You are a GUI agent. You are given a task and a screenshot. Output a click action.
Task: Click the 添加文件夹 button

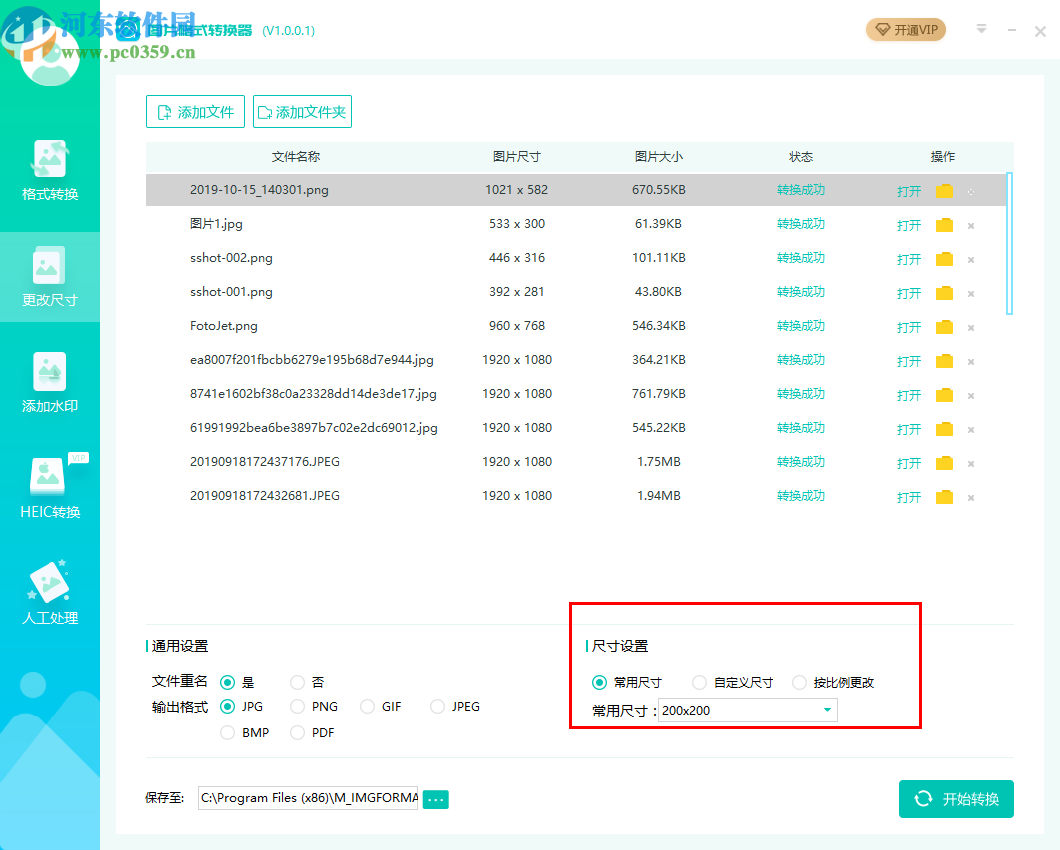302,111
